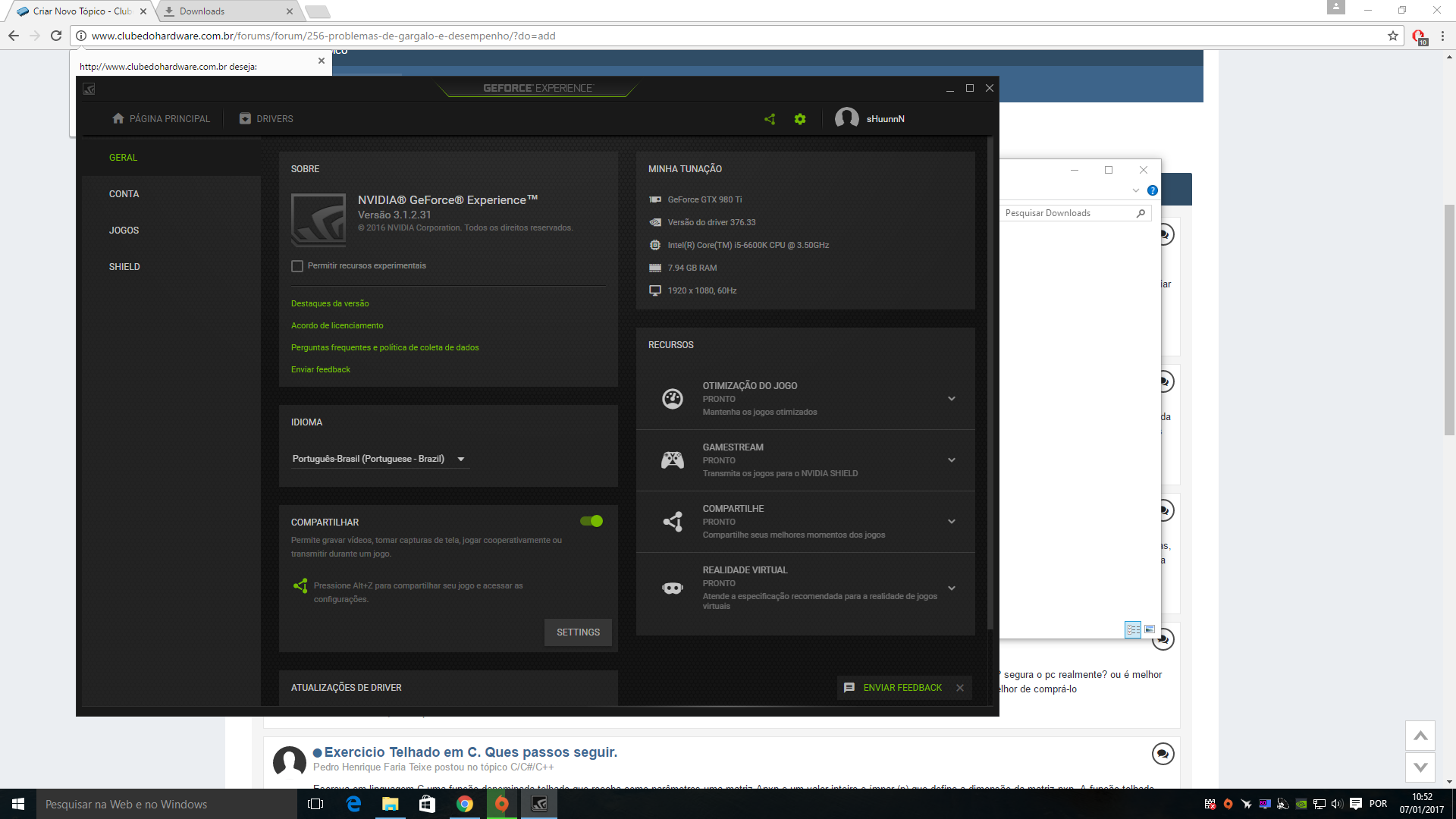This screenshot has width=1456, height=819.
Task: Click the GeForce Experience vertical scrollbar
Action: point(990,383)
